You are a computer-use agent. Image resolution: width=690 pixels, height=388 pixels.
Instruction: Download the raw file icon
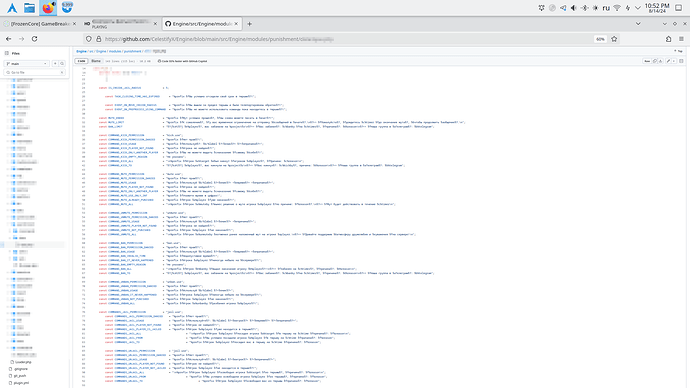[x=661, y=61]
